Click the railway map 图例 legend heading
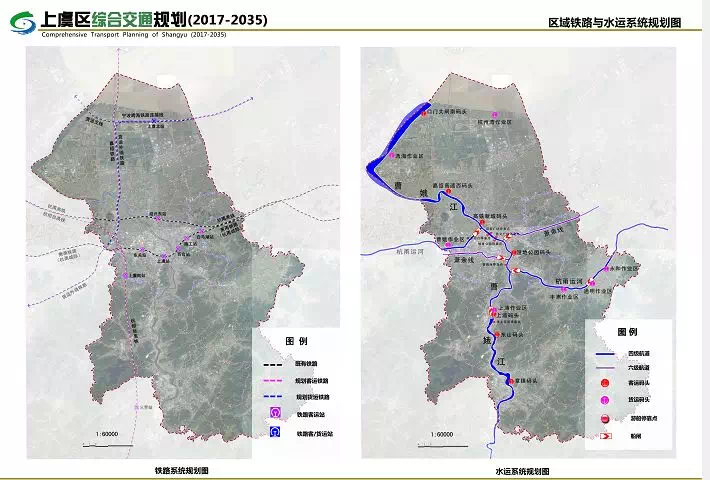This screenshot has height=480, width=710. tap(298, 340)
